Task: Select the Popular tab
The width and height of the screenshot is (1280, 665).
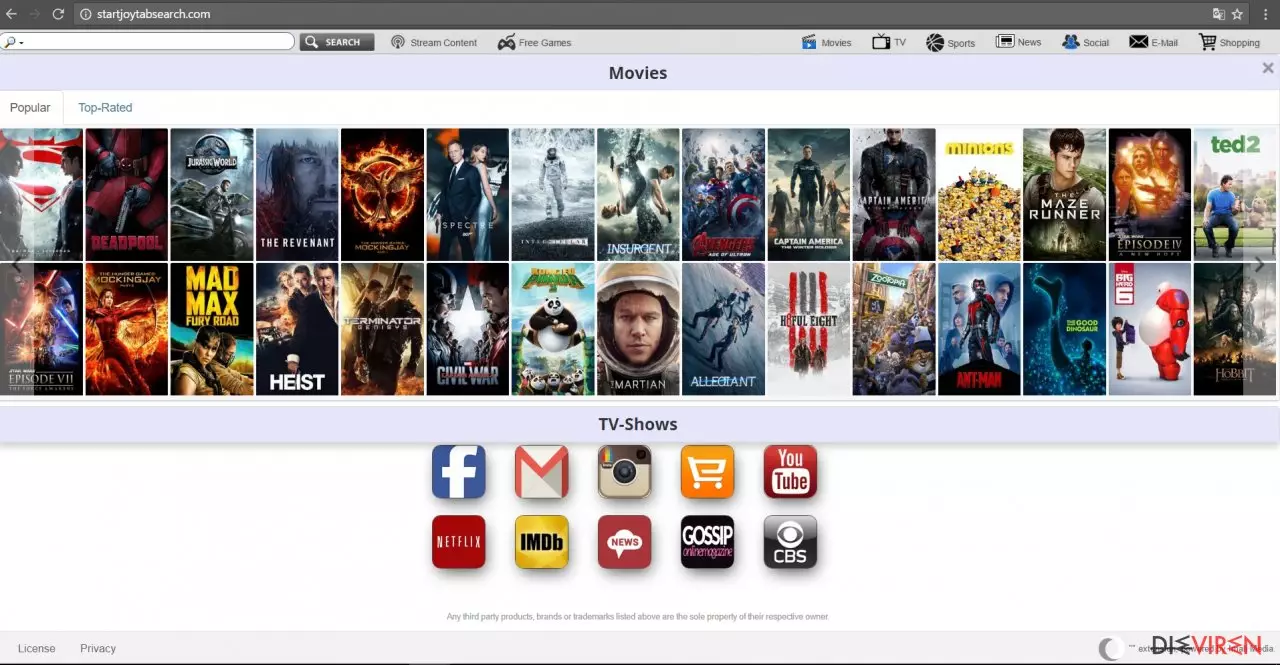Action: pos(30,108)
